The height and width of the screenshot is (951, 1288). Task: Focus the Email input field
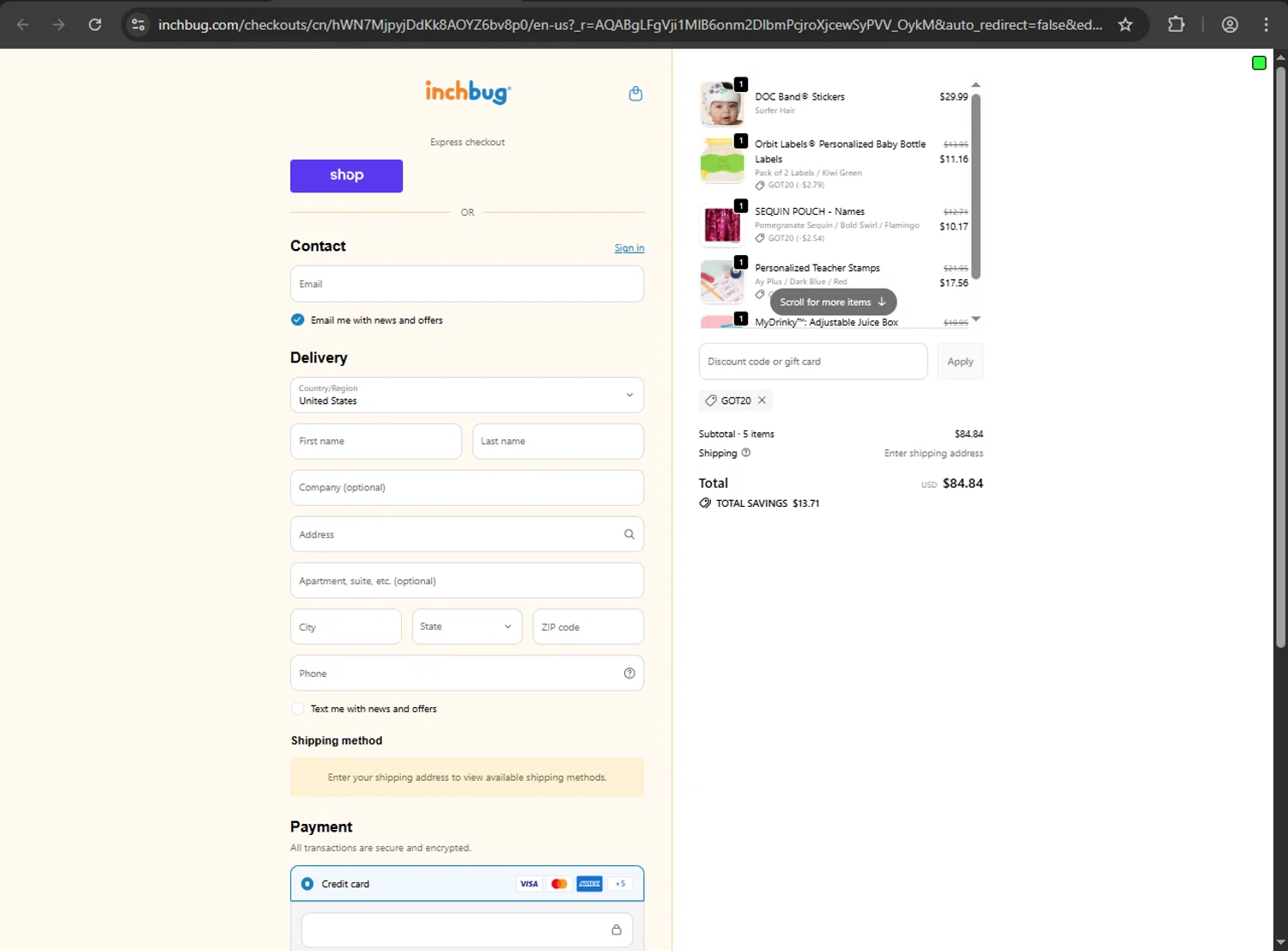tap(467, 284)
